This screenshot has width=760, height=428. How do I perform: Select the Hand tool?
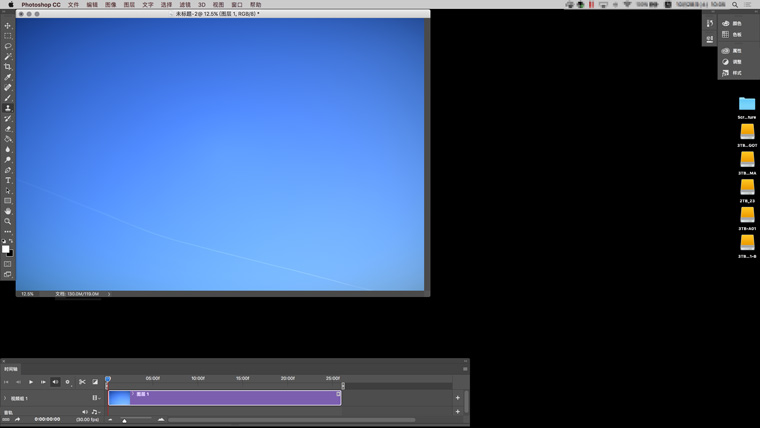point(8,211)
